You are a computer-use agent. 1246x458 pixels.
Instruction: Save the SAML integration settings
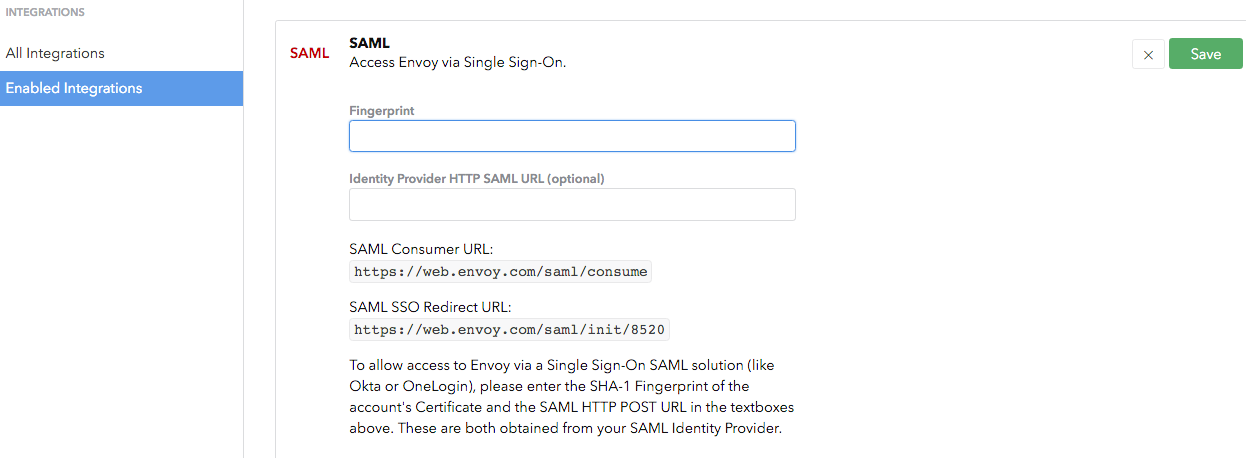point(1205,54)
